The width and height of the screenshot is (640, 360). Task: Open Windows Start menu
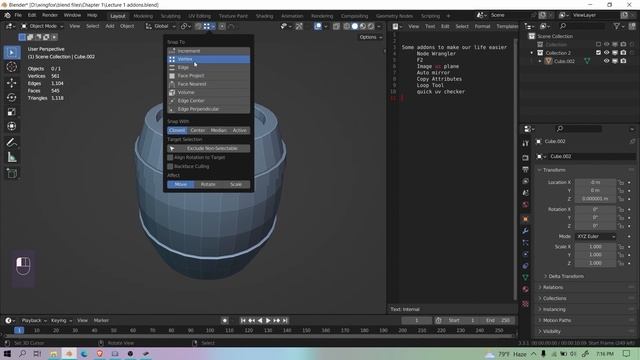point(7,353)
